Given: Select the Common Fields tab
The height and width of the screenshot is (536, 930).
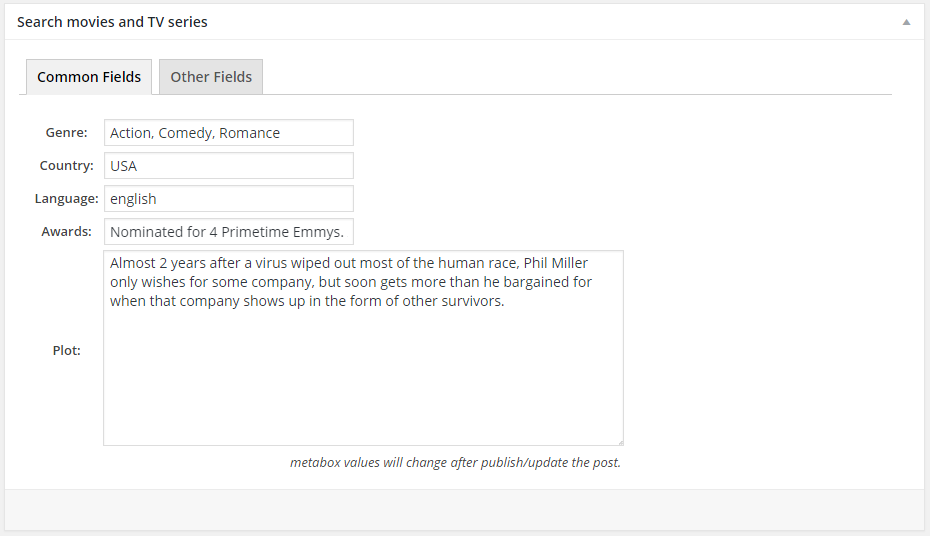Looking at the screenshot, I should 89,77.
